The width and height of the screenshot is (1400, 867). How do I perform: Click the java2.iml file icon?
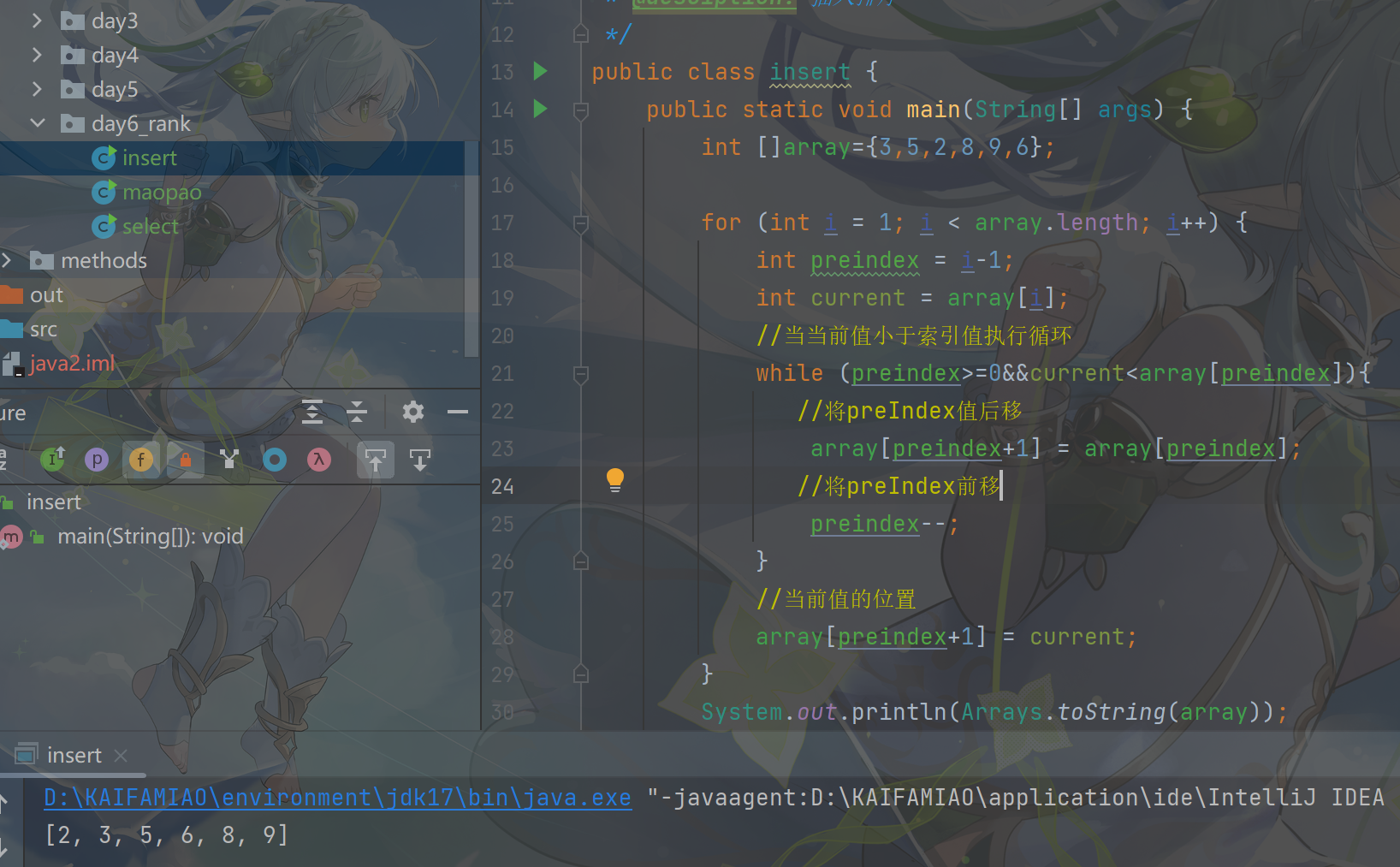coord(12,364)
